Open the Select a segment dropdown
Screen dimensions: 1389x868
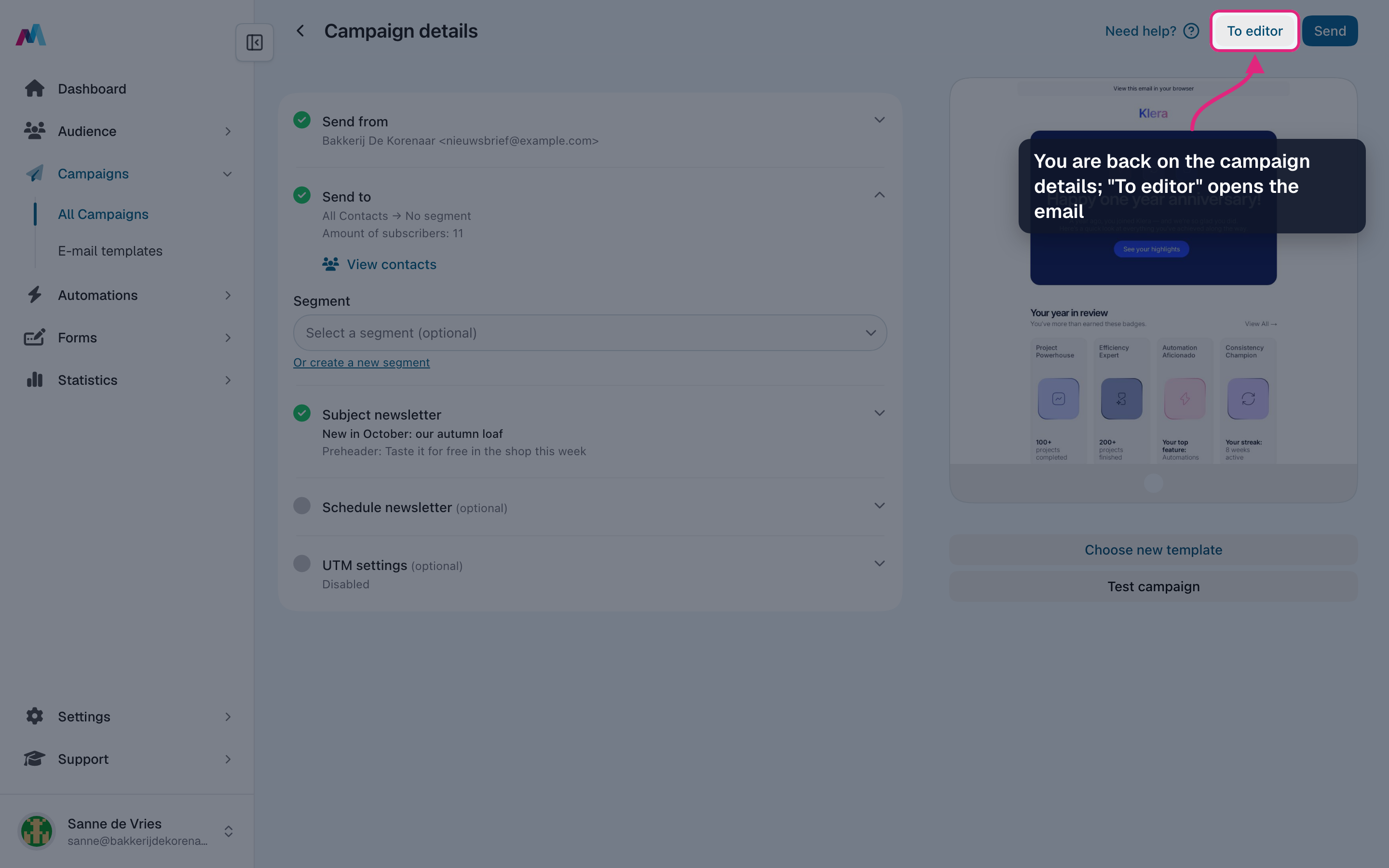point(590,333)
